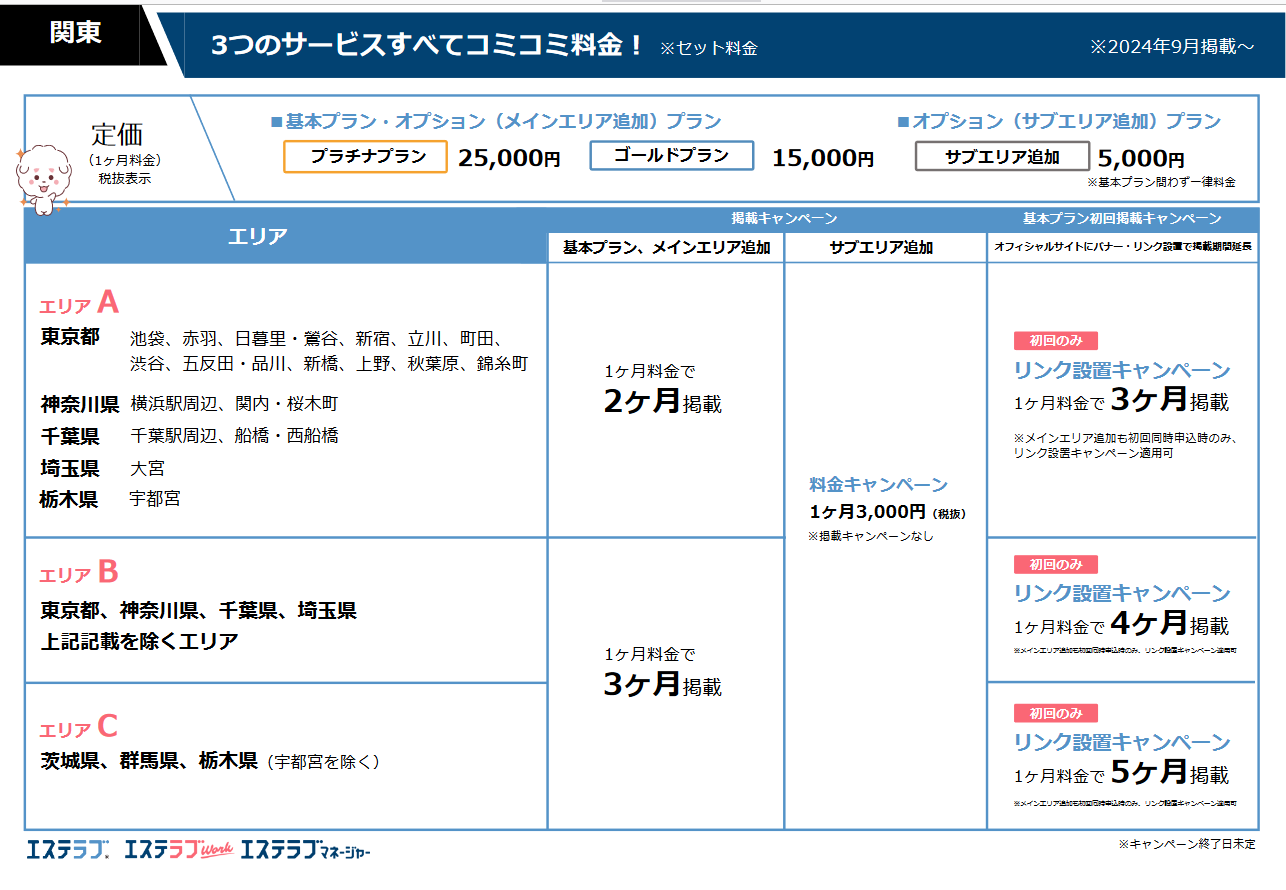Screen dimensions: 1286x890
Task: Click the 千葉県 label in Area A
Action: coord(70,436)
